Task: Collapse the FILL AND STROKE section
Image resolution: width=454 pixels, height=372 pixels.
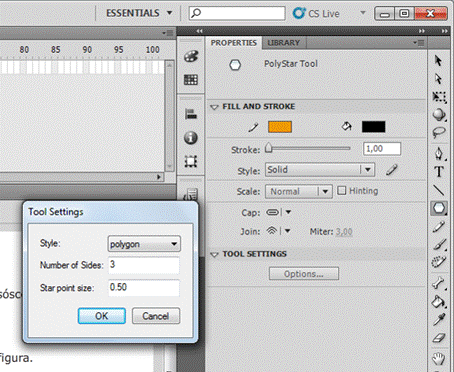Action: 214,107
